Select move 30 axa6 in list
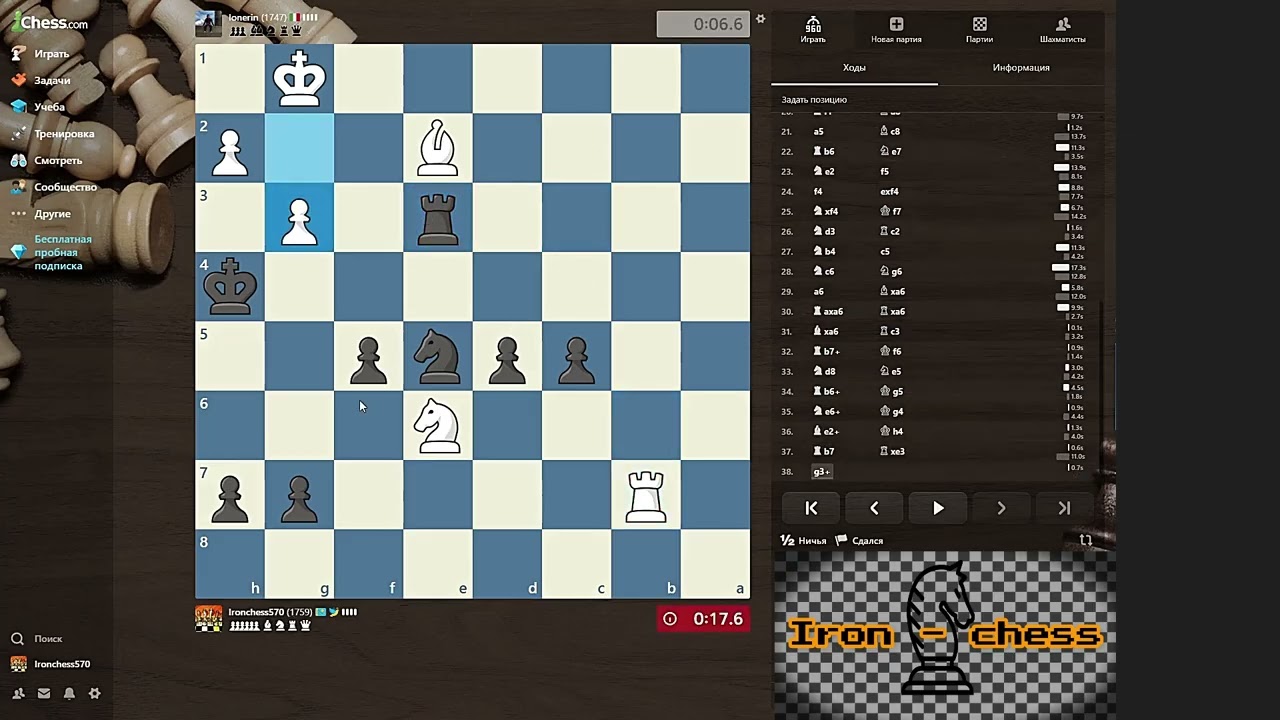Screen dimensions: 1280x720 coord(829,311)
